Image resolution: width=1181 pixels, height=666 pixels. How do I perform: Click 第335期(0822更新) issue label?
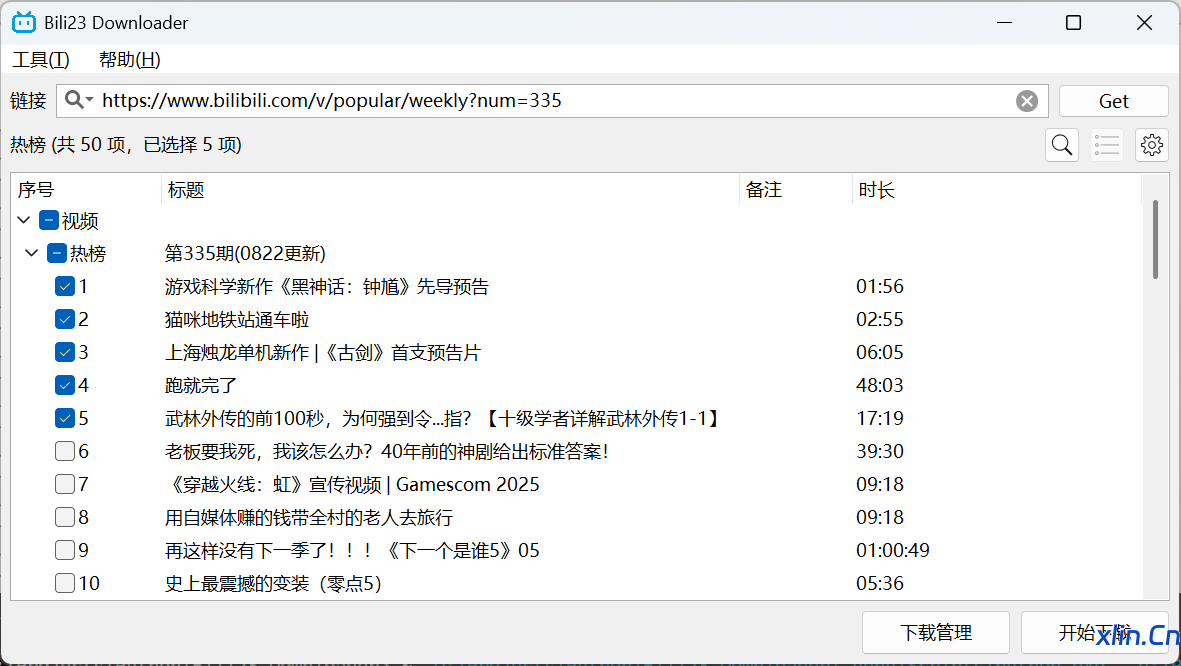click(245, 253)
